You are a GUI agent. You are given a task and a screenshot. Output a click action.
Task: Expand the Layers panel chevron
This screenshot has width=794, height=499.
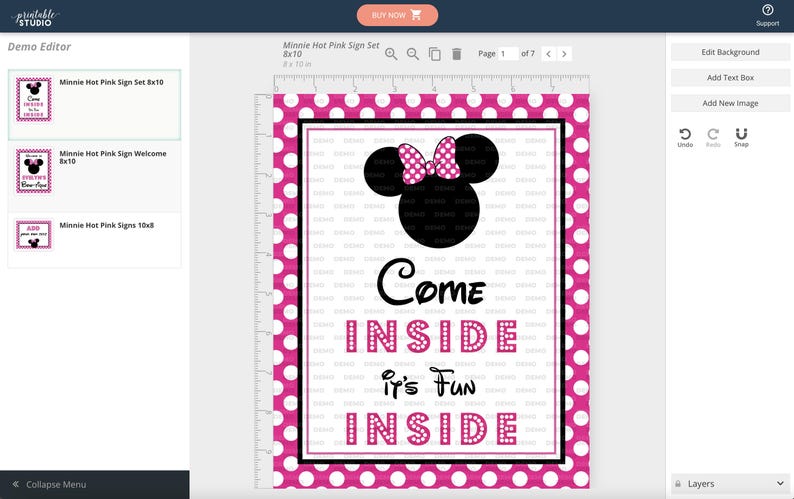point(780,483)
